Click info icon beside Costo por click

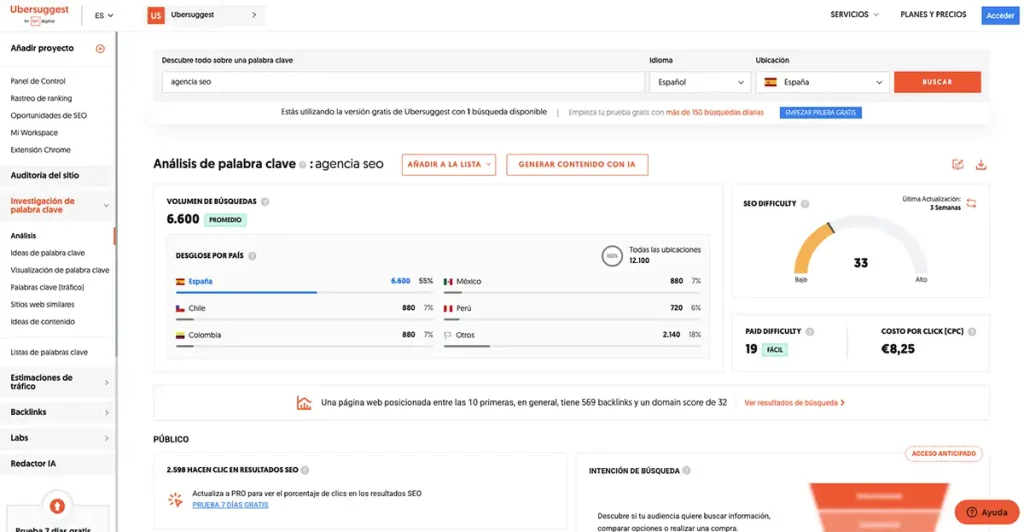click(x=972, y=332)
